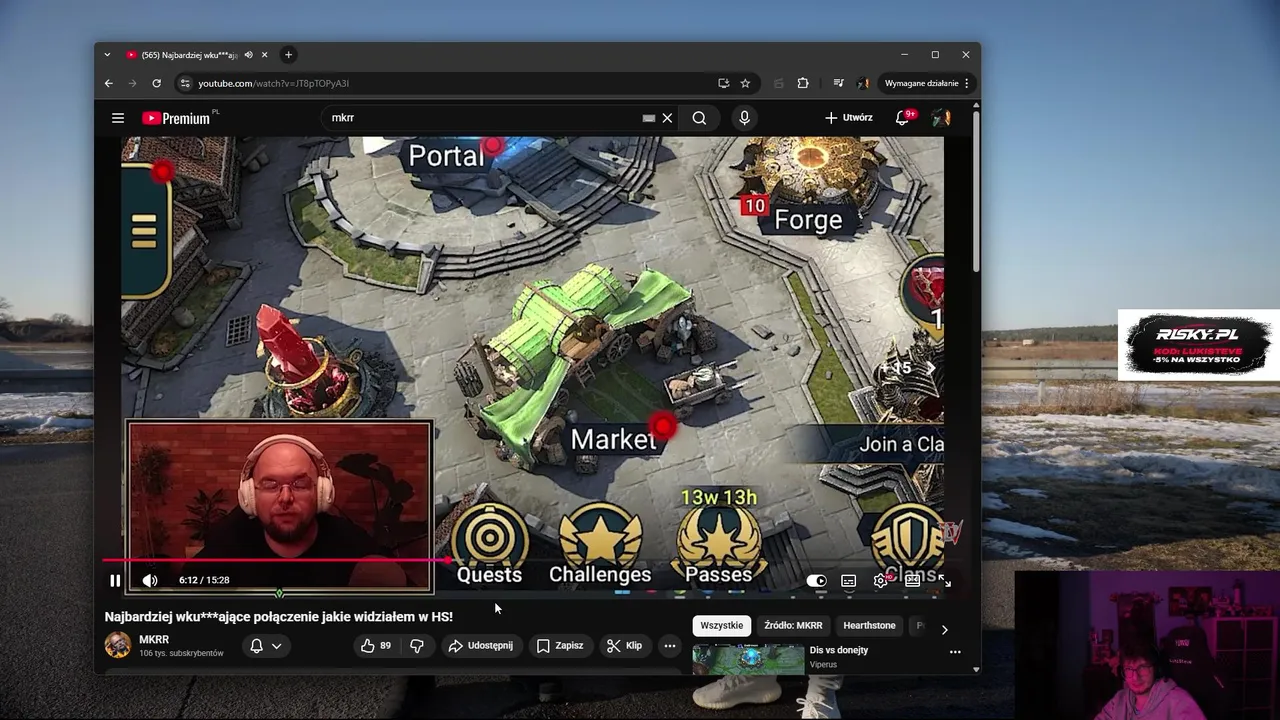Open browser extensions puzzle icon

click(x=803, y=83)
